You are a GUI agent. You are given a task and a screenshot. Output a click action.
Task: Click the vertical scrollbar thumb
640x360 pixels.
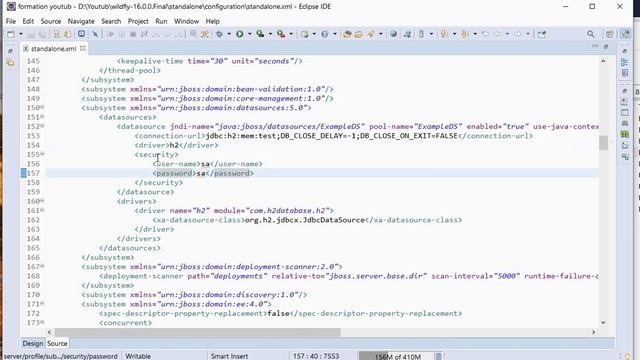[603, 143]
